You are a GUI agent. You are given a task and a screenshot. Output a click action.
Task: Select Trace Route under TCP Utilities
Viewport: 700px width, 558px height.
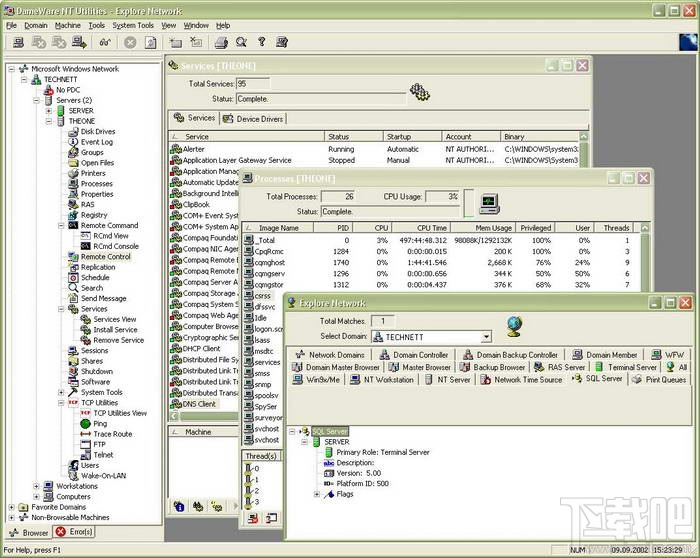point(112,434)
